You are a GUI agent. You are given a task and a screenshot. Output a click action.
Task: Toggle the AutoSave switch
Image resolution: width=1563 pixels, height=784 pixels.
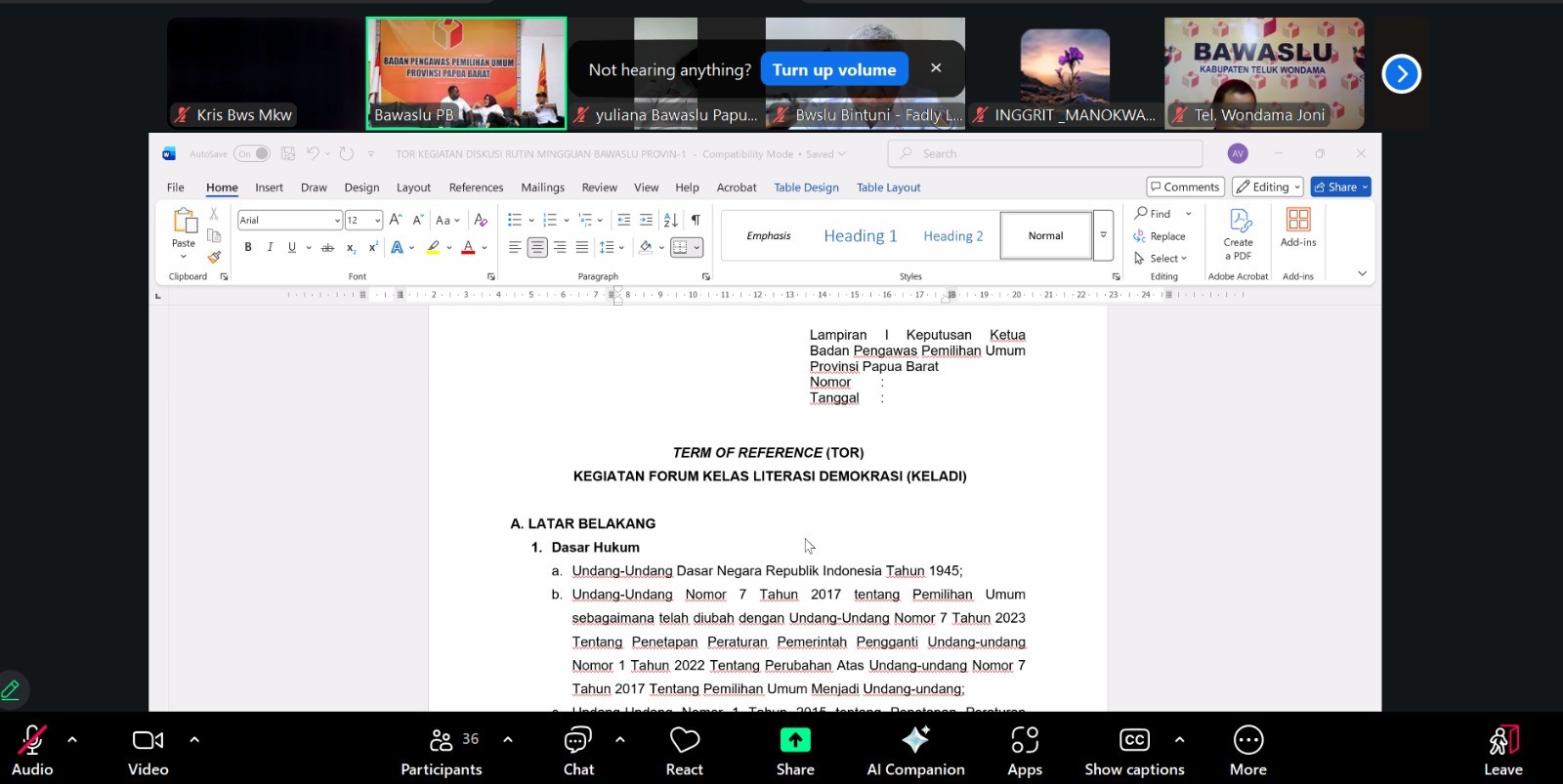(252, 153)
